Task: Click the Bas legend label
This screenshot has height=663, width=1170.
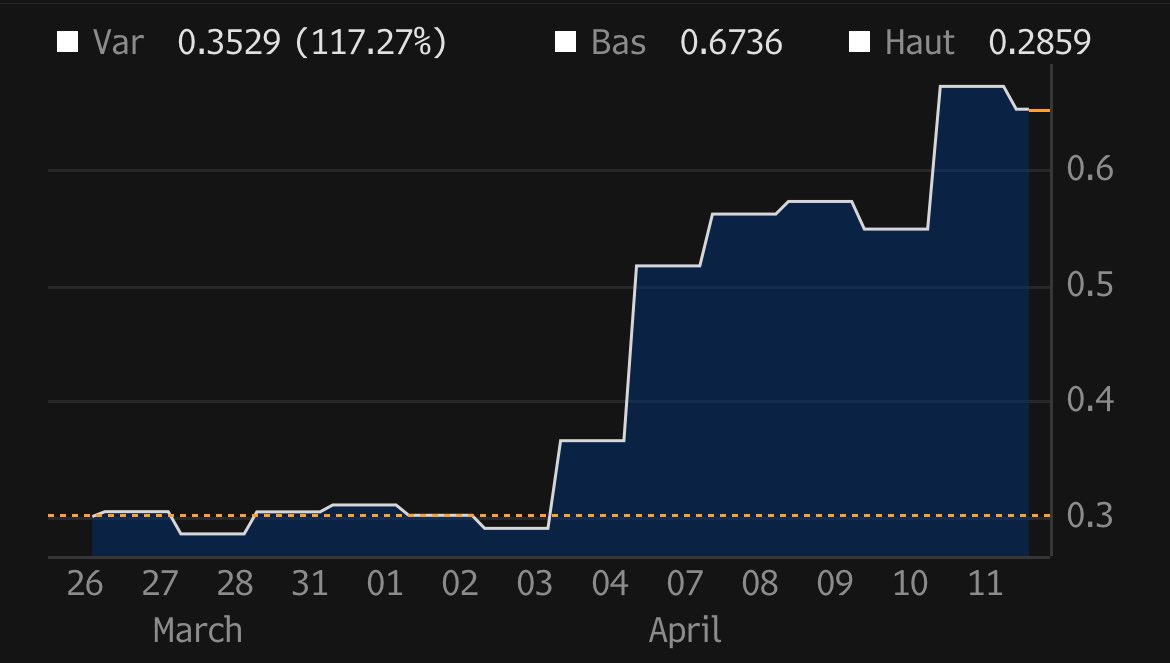Action: (x=618, y=43)
